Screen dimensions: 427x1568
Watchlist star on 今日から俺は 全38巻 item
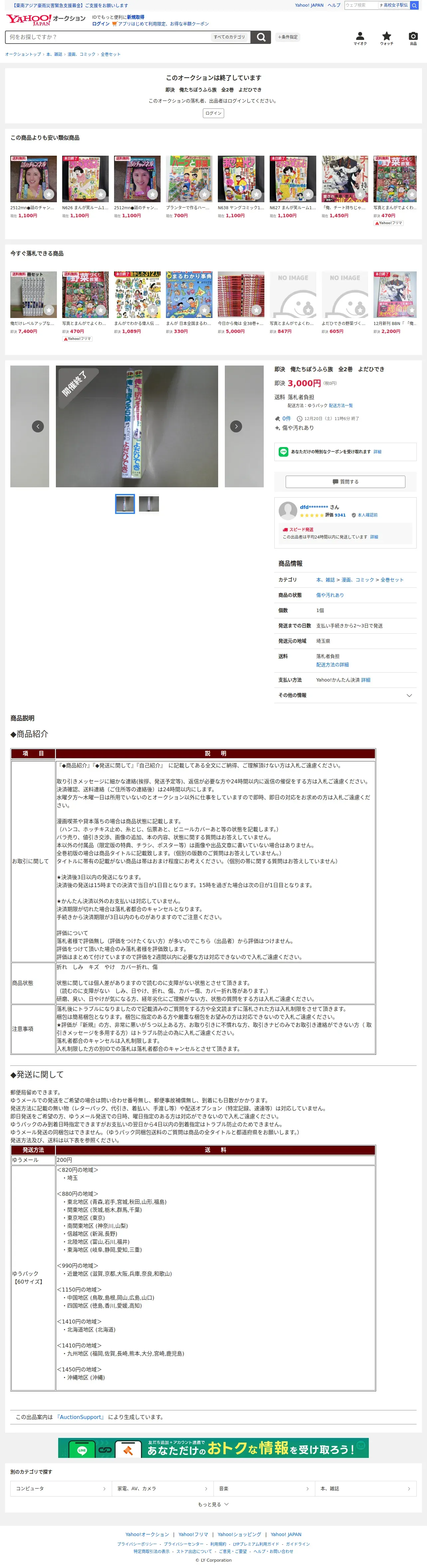point(256,310)
